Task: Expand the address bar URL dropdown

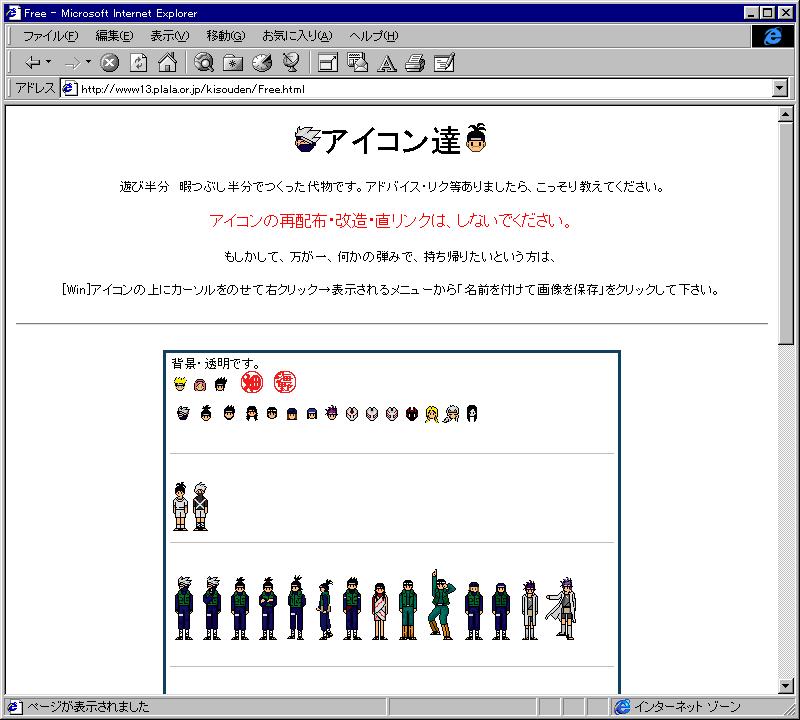Action: [x=780, y=88]
